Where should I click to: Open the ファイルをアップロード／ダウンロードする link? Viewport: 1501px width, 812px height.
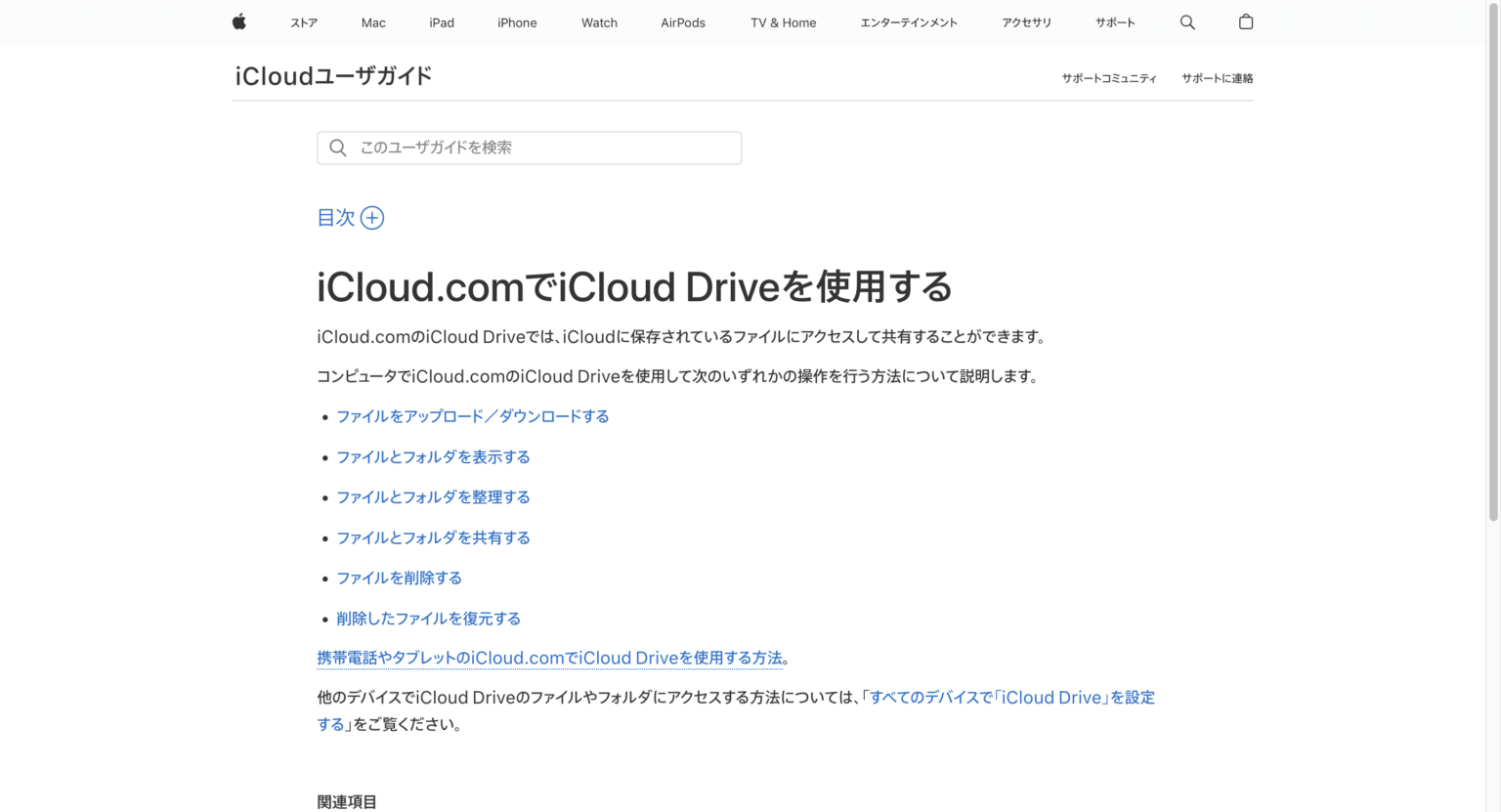[x=472, y=415]
